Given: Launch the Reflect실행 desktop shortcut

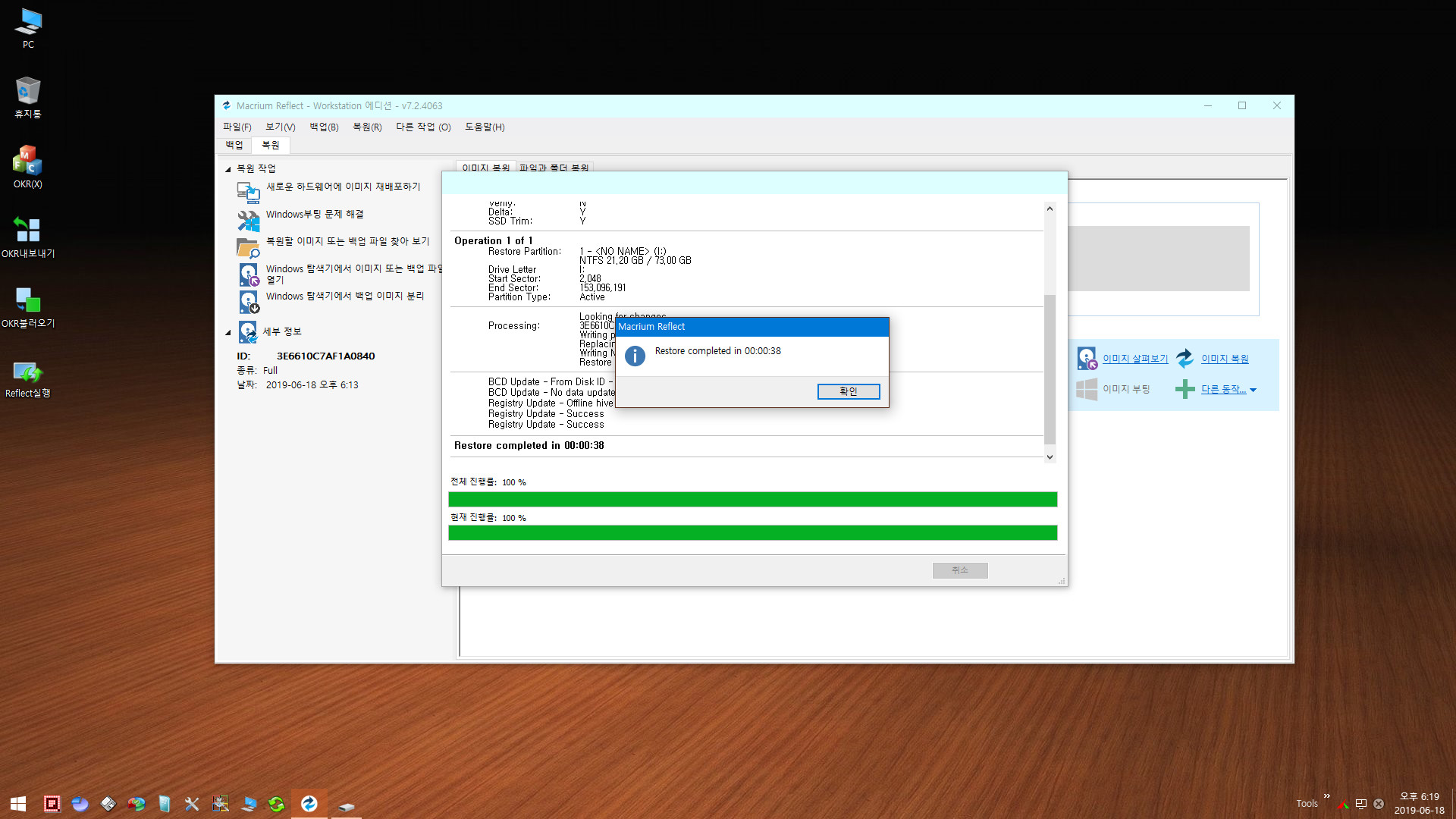Looking at the screenshot, I should 28,377.
